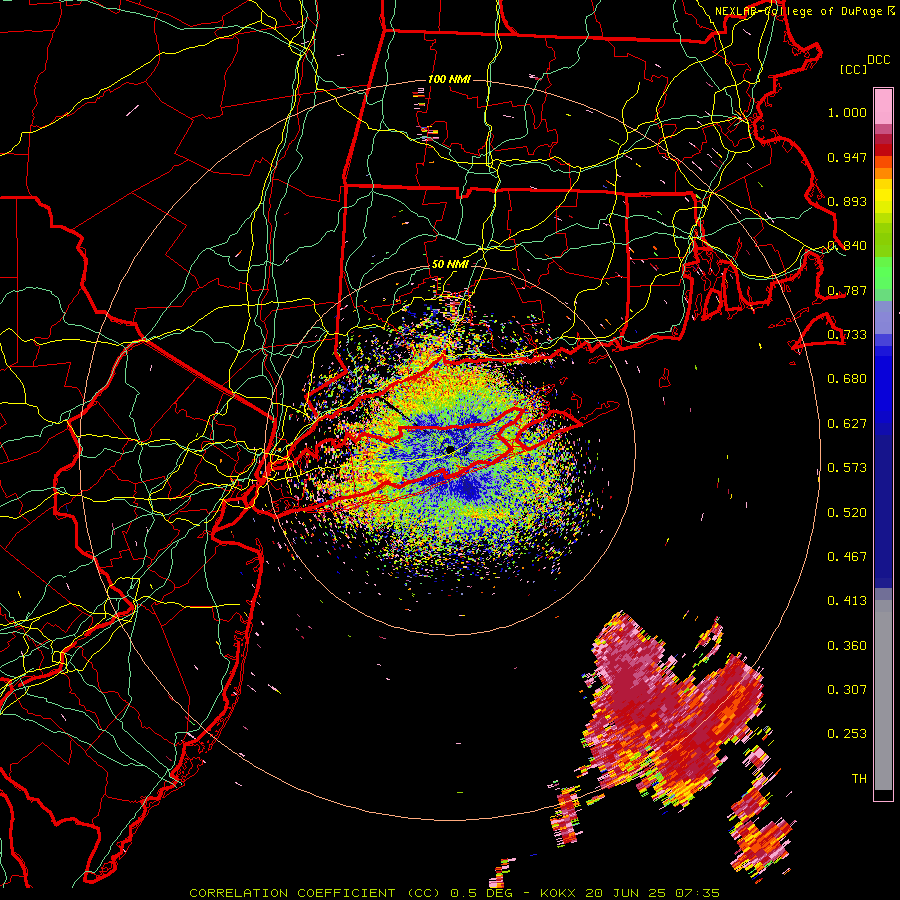900x900 pixels.
Task: Click the 100 NMI range ring label
Action: pos(449,79)
